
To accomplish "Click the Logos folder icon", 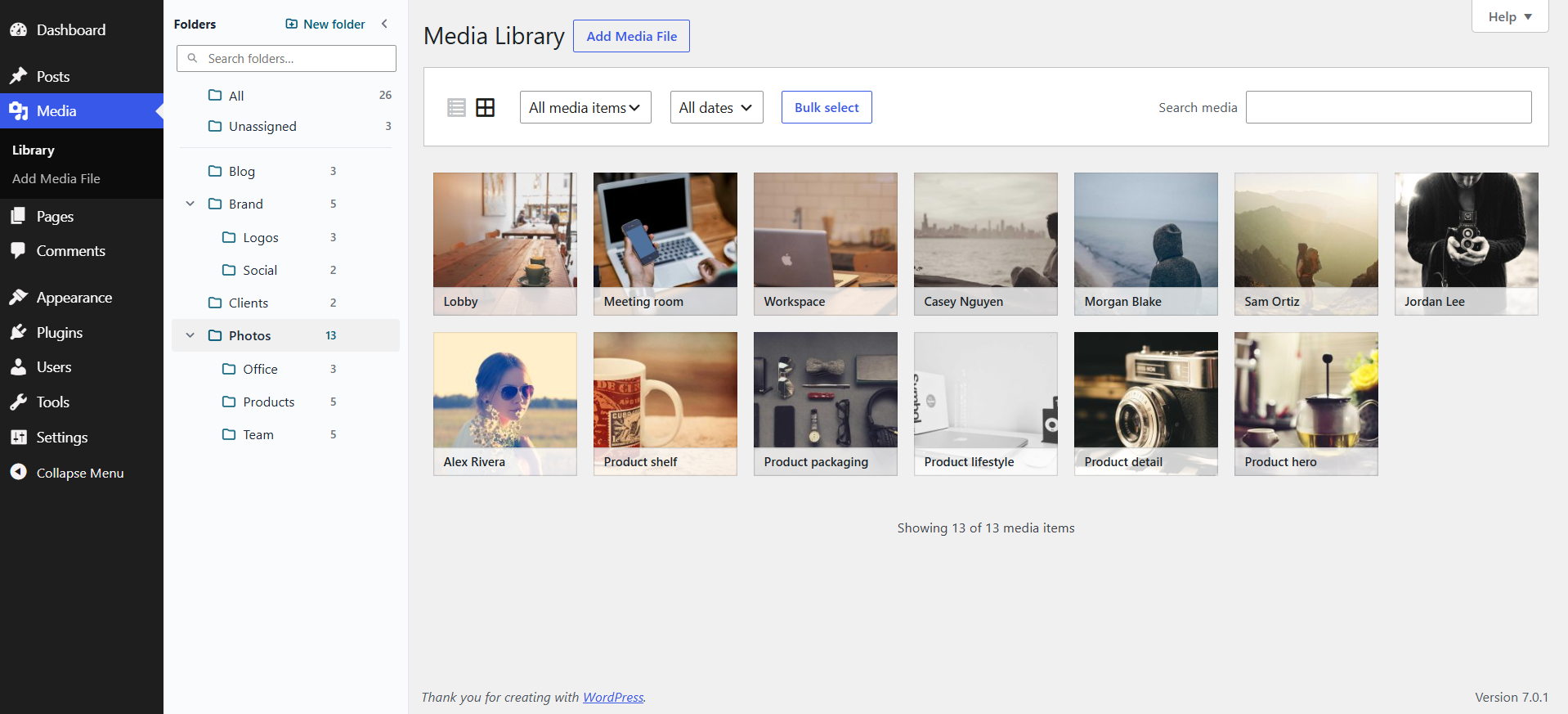I will [x=229, y=237].
